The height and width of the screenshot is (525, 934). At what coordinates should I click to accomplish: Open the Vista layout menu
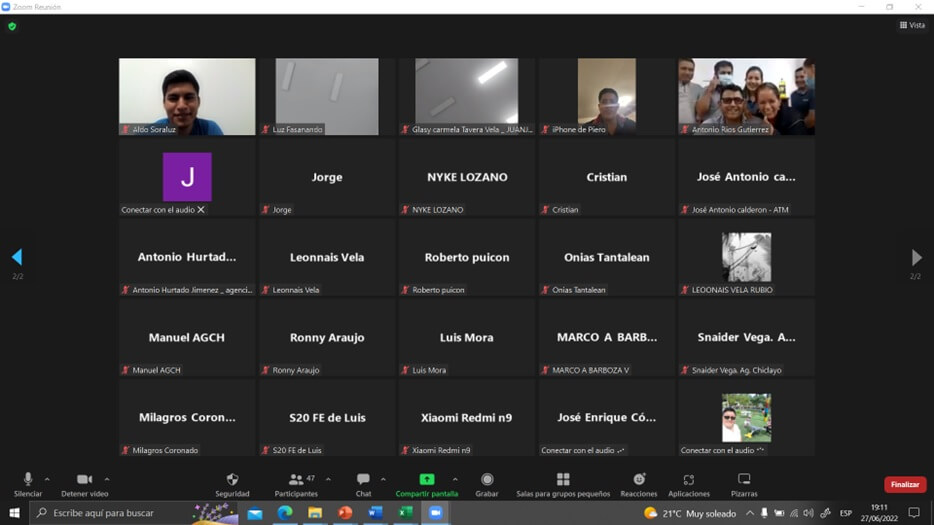[x=912, y=25]
